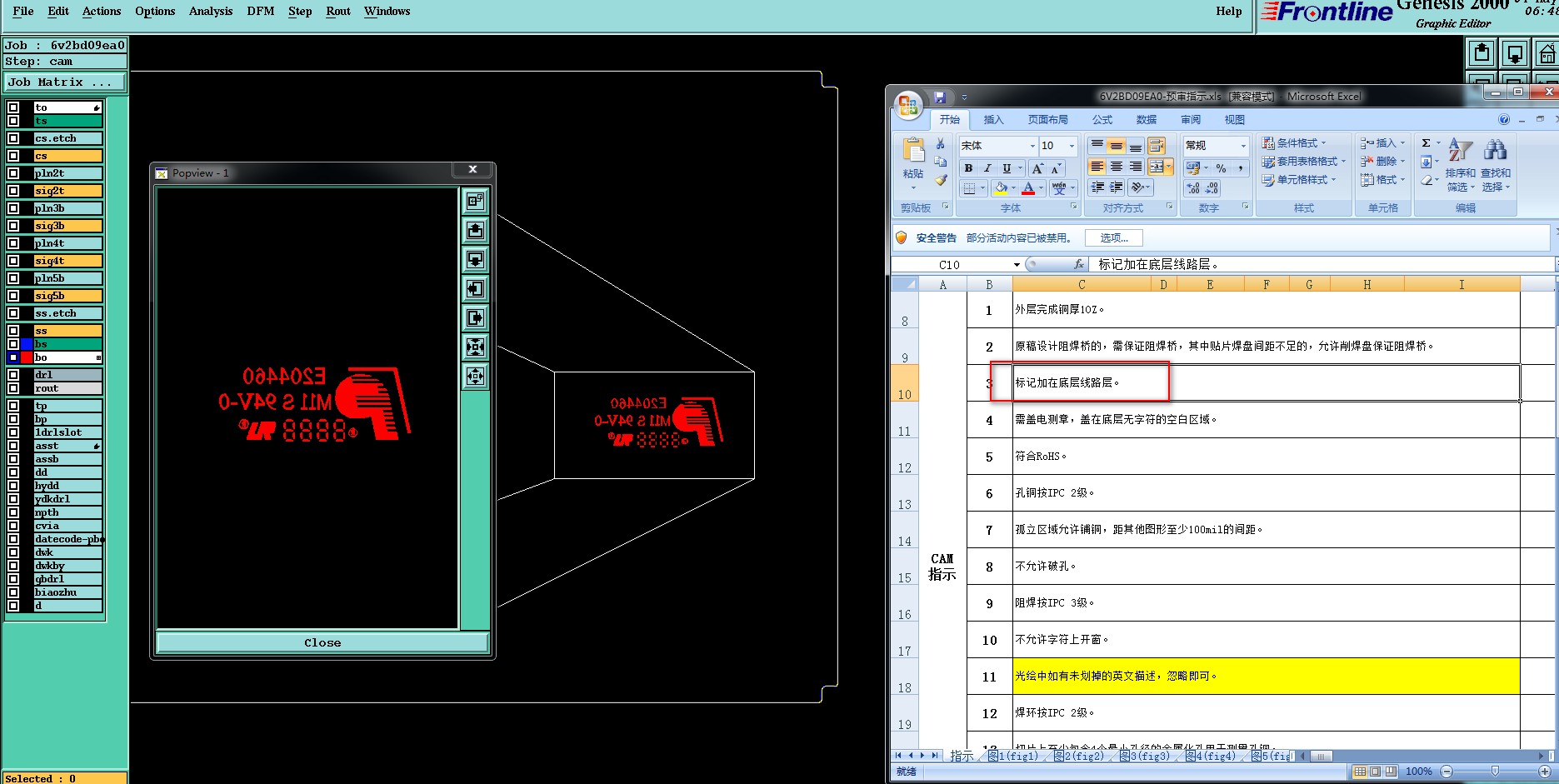The height and width of the screenshot is (784, 1559).
Task: Click the Popview pan up arrow icon
Action: pyautogui.click(x=475, y=230)
